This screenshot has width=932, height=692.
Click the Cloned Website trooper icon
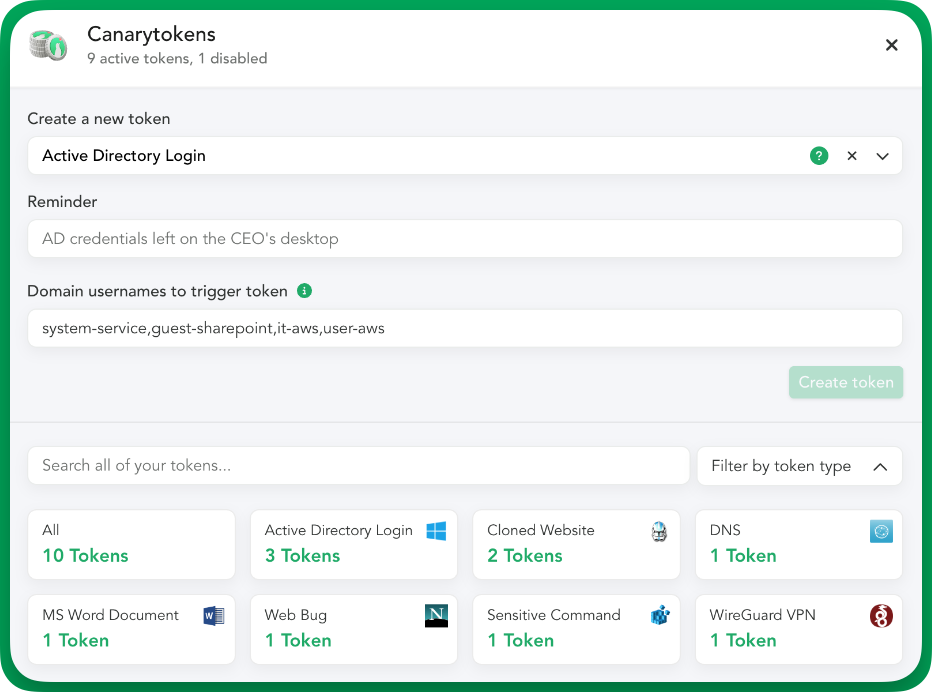[x=659, y=531]
